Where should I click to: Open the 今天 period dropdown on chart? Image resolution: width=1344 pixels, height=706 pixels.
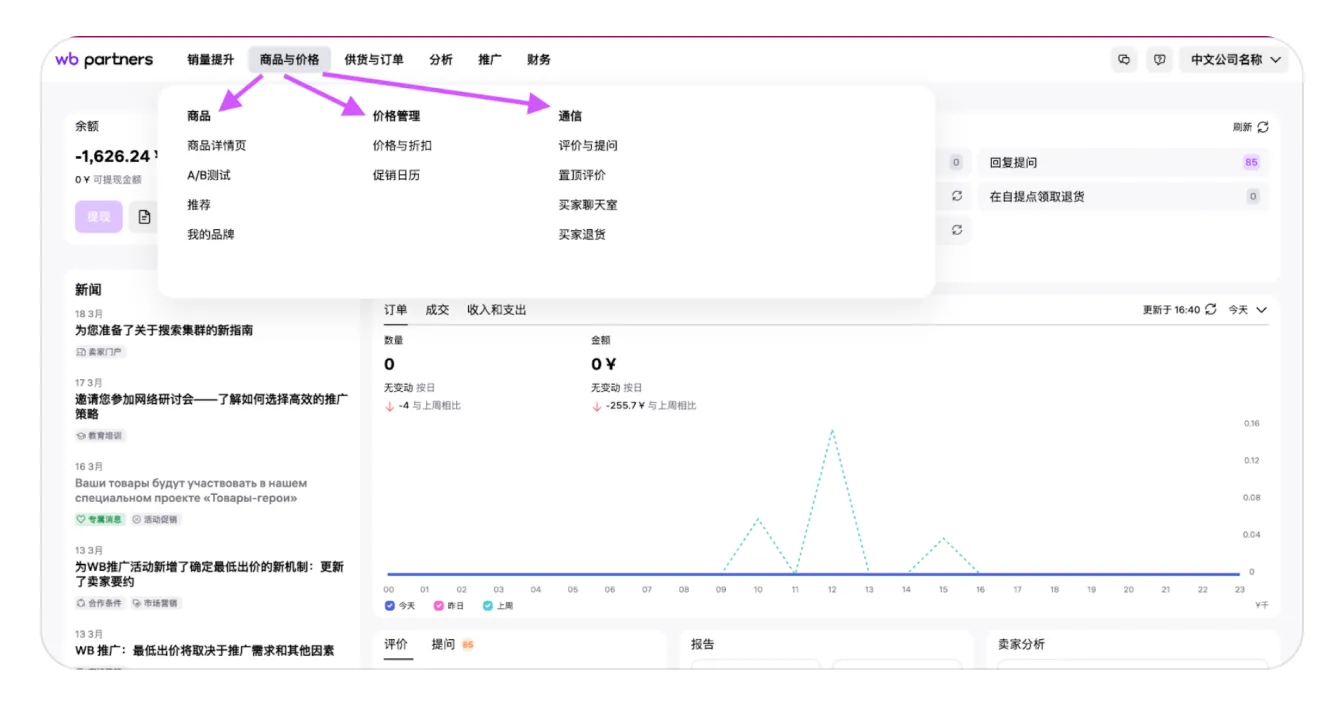coord(1247,310)
